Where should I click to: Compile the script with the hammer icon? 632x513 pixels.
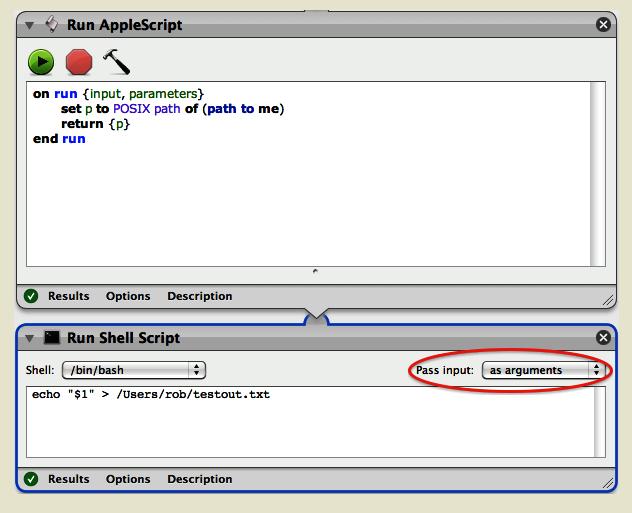point(116,62)
